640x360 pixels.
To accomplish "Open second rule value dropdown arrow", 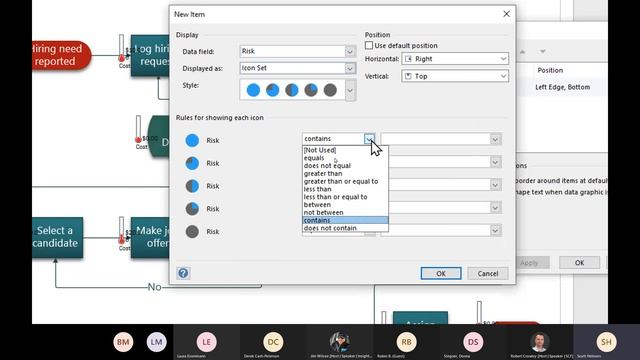I will 495,162.
